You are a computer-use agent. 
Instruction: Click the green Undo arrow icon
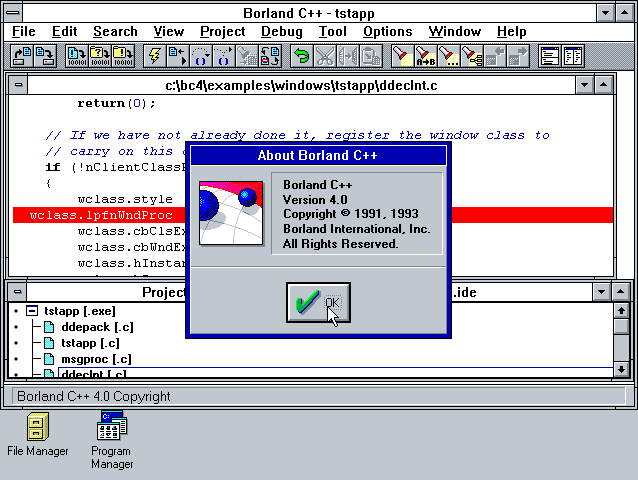point(301,55)
